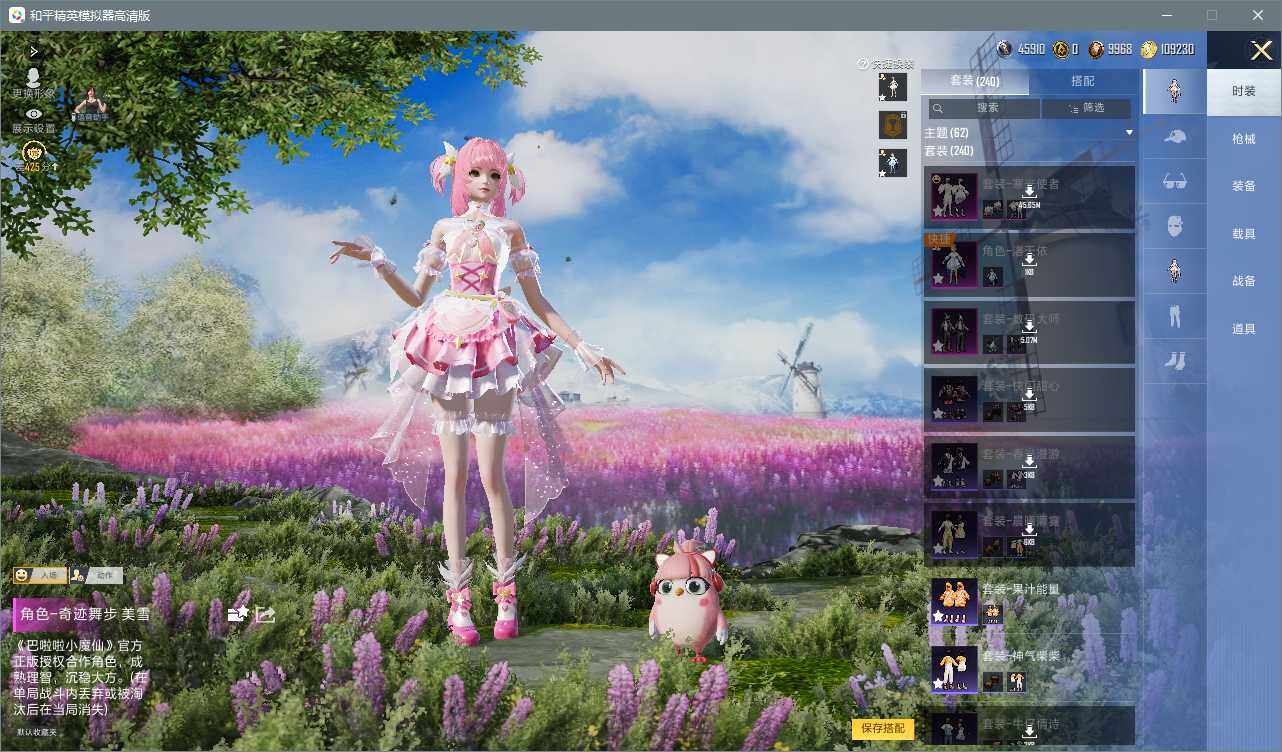
Task: Open the 装备 equipment menu
Action: 1244,186
